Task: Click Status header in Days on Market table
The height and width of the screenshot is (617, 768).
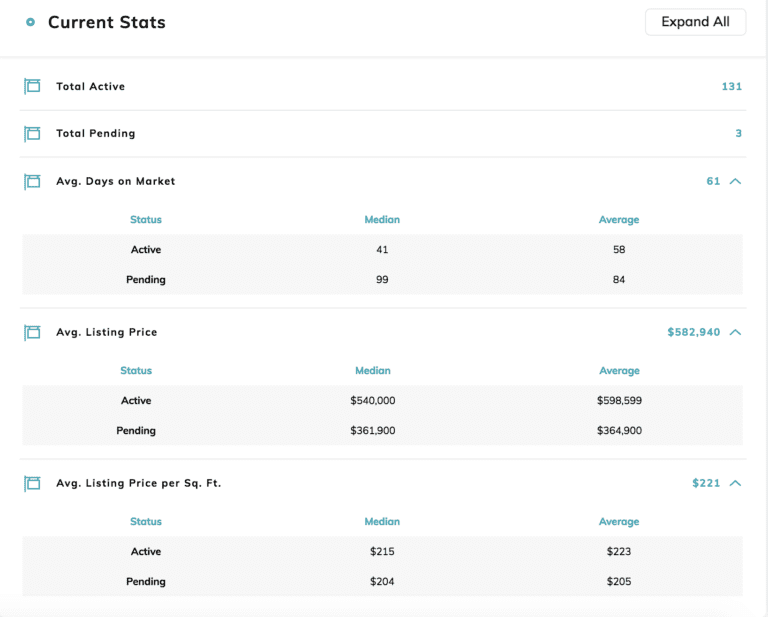Action: pyautogui.click(x=146, y=219)
